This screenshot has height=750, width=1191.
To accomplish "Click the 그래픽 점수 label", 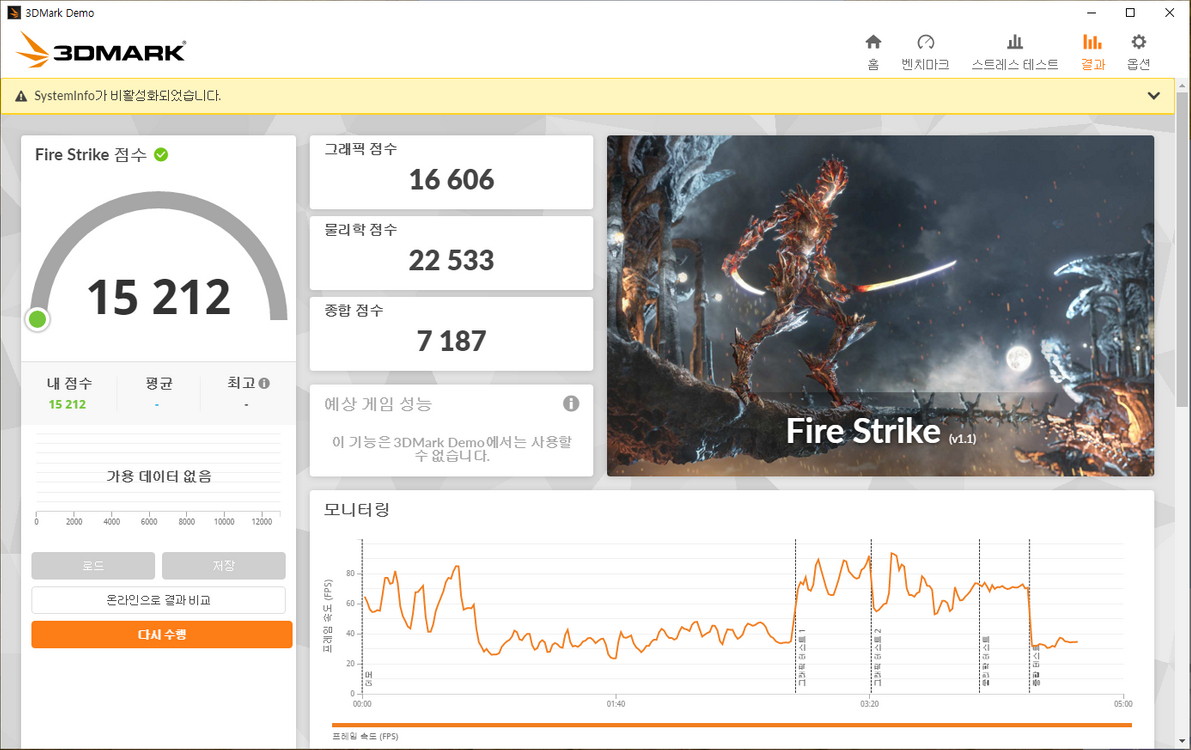I will (361, 149).
